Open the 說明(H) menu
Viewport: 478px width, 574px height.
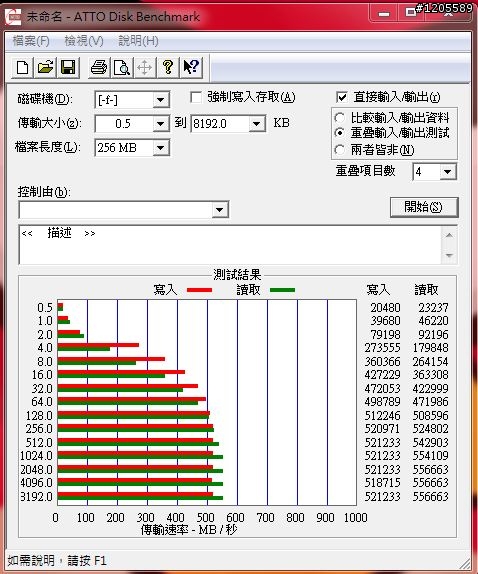coord(138,41)
